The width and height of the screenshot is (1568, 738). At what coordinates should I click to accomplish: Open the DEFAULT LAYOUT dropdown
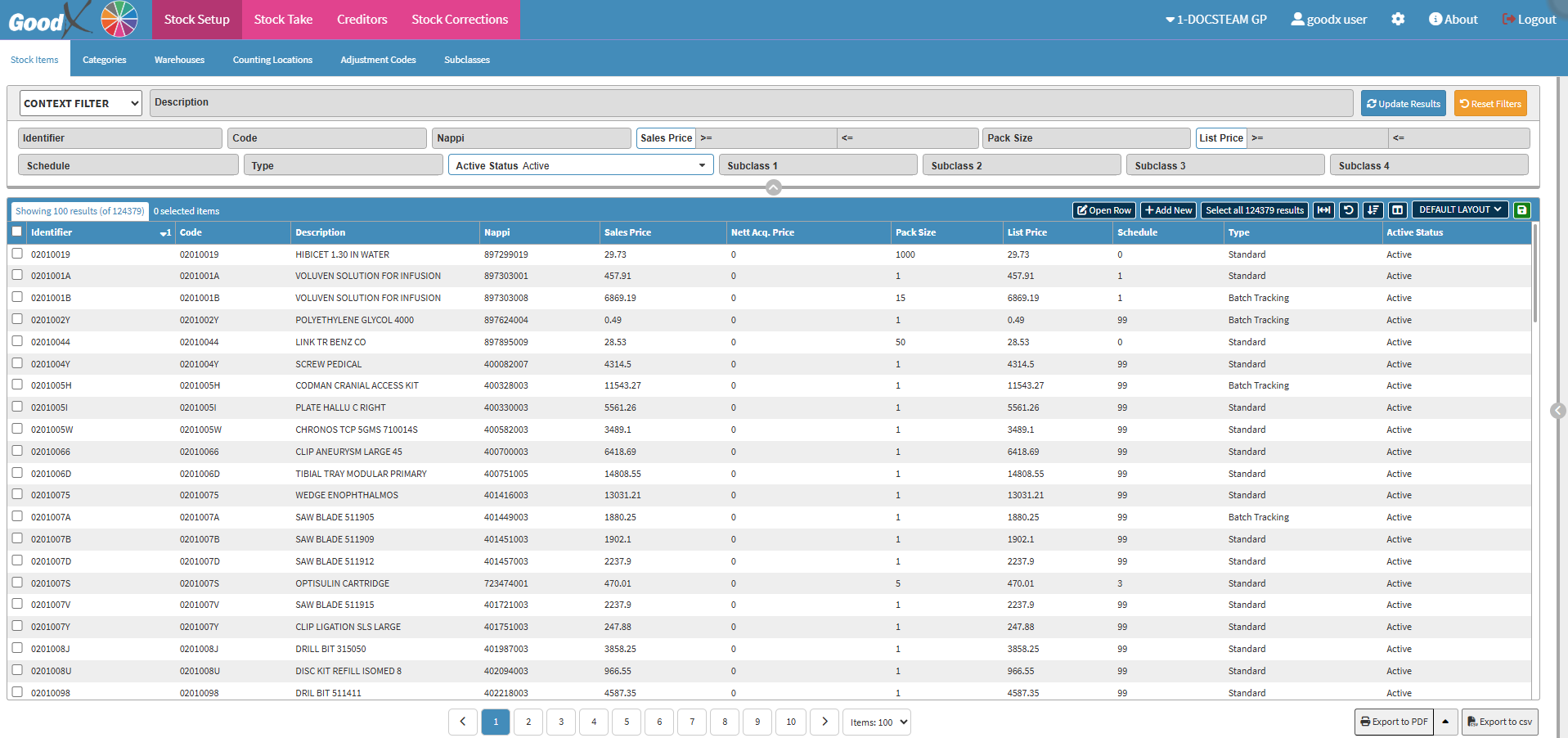click(1459, 209)
